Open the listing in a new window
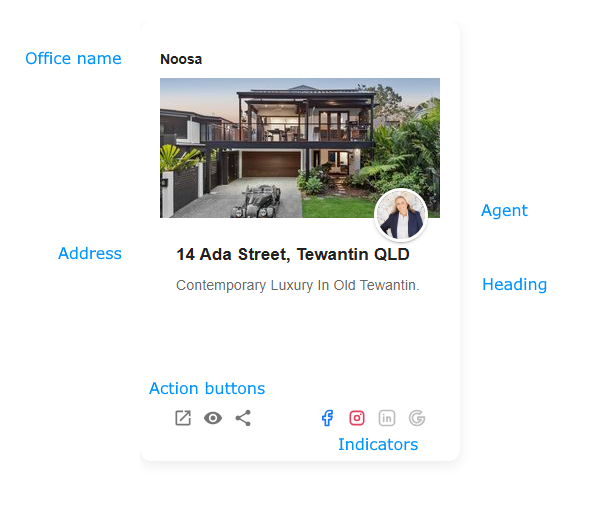This screenshot has width=609, height=505. click(183, 418)
